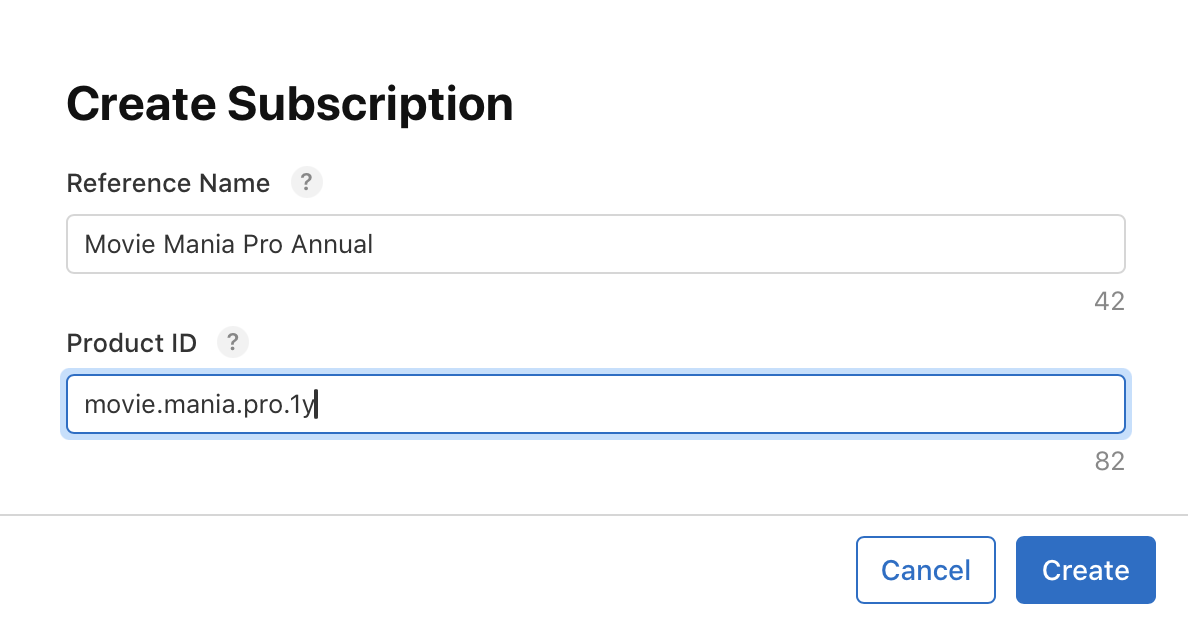
Task: Click the word "Annual" in Reference Name
Action: pyautogui.click(x=331, y=244)
